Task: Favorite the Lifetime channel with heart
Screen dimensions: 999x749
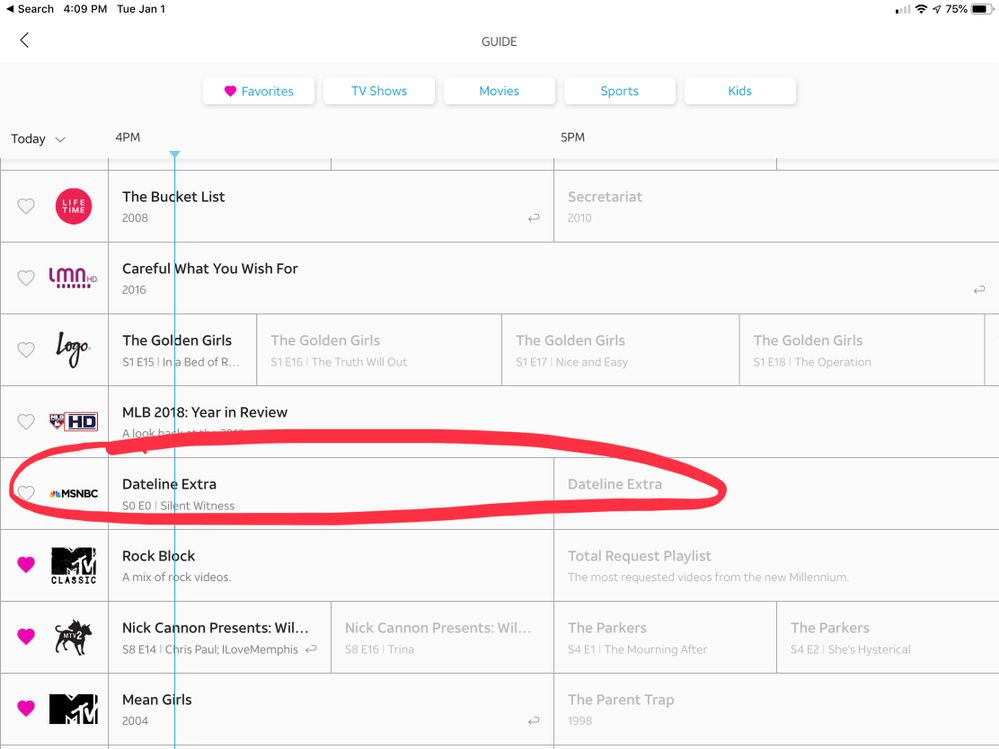Action: point(26,206)
